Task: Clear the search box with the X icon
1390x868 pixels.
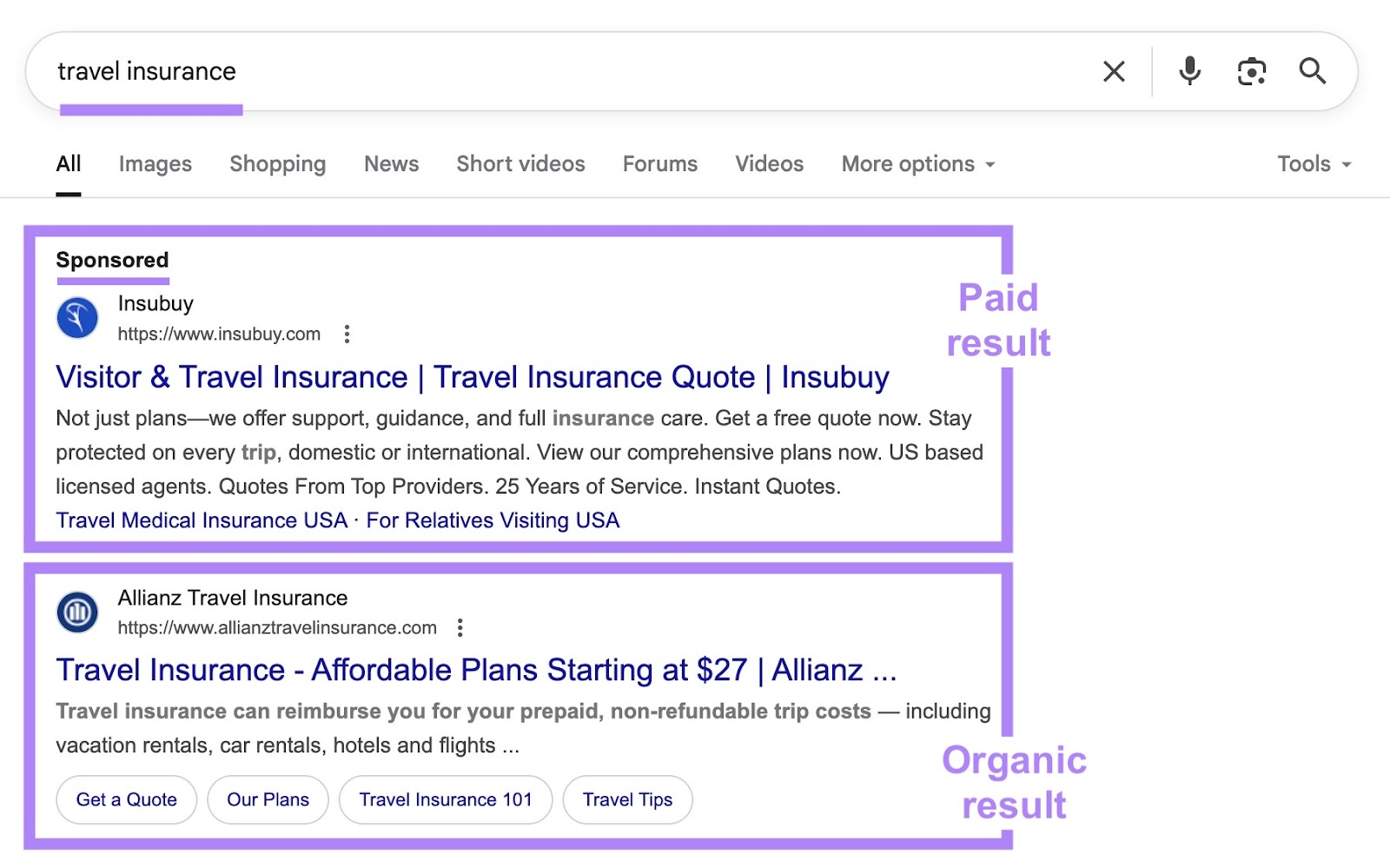Action: coord(1114,71)
